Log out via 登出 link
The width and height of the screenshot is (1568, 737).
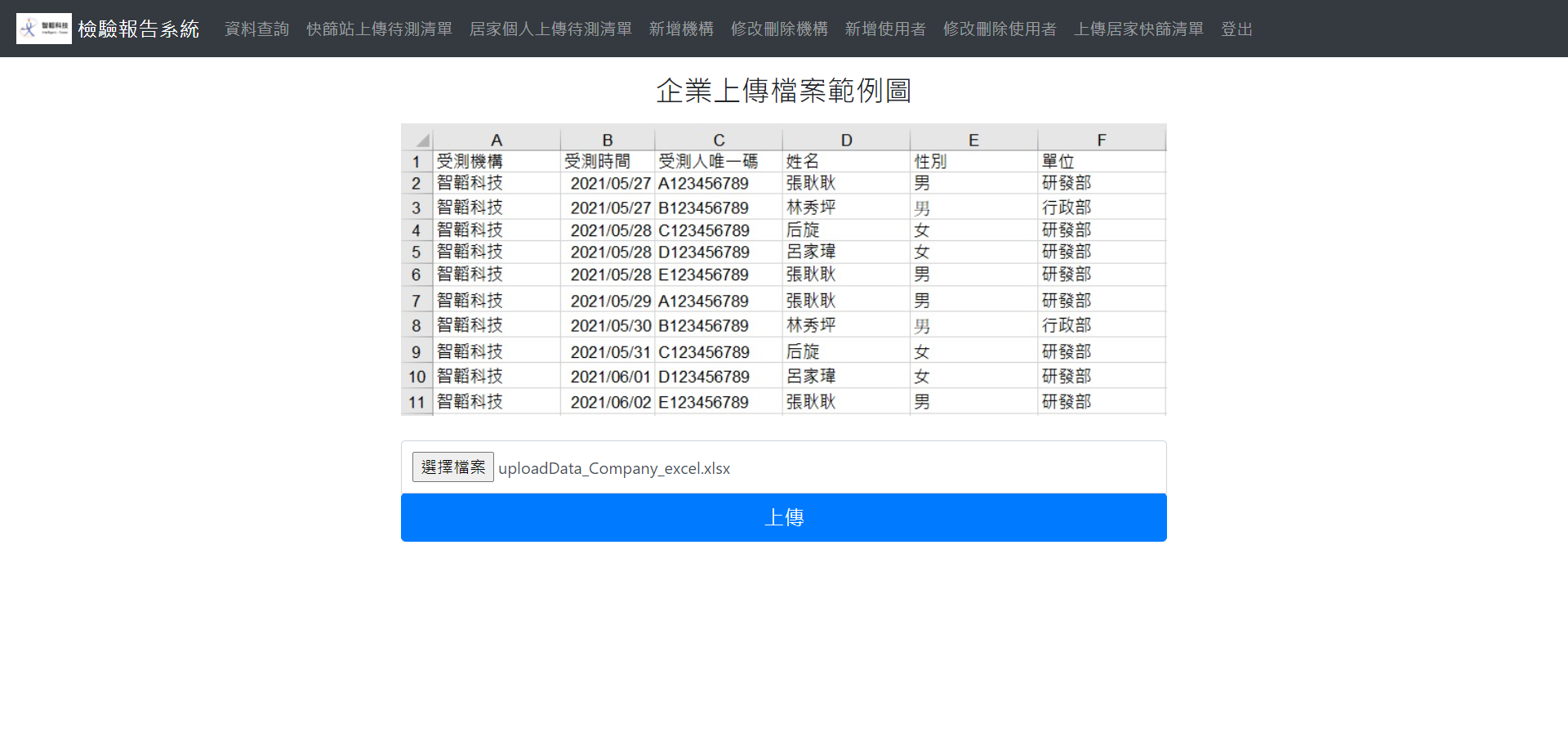1236,29
